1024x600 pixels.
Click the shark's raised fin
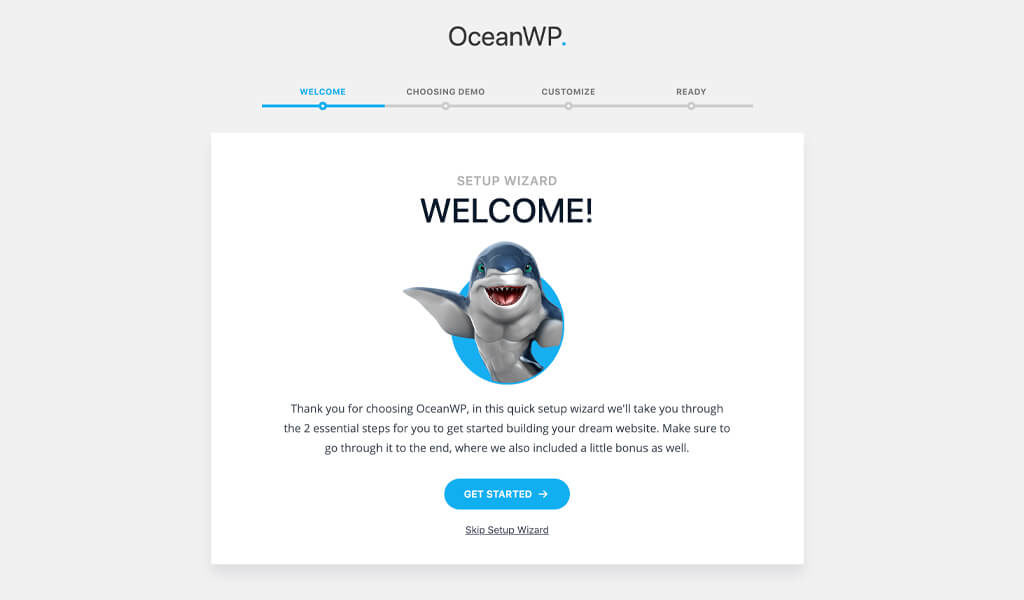[x=434, y=306]
